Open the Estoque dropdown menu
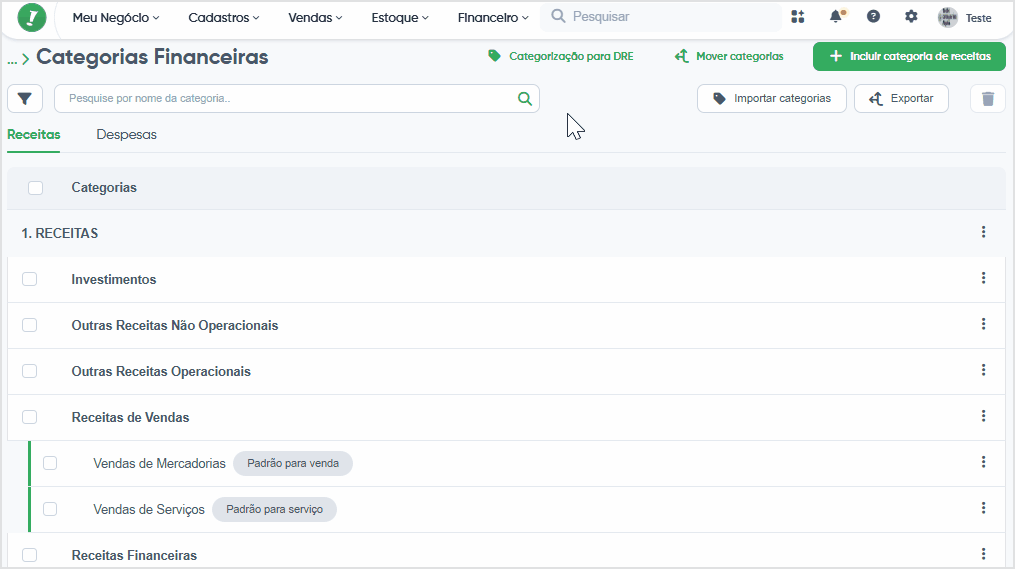The height and width of the screenshot is (569, 1015). click(x=400, y=17)
